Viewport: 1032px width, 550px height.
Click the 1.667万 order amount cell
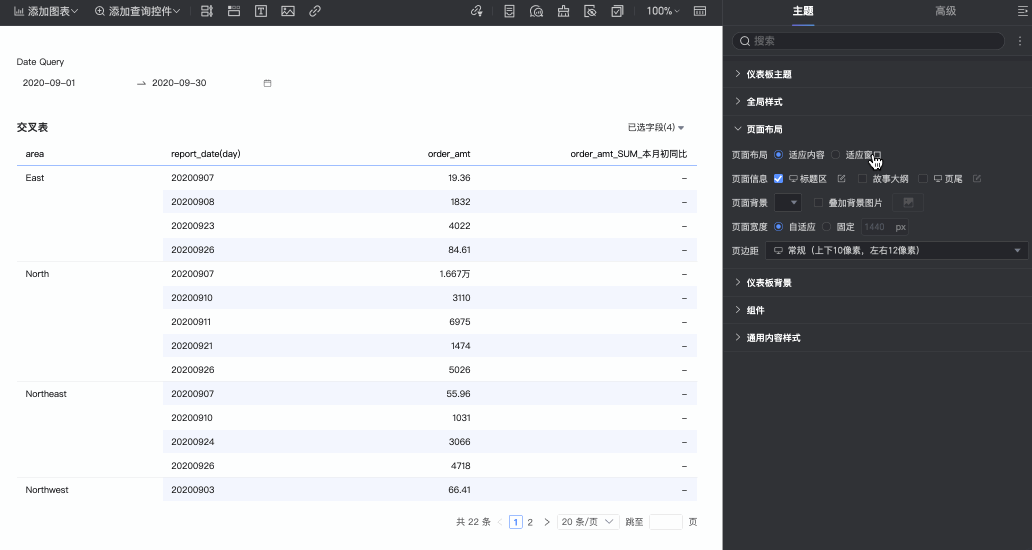455,274
